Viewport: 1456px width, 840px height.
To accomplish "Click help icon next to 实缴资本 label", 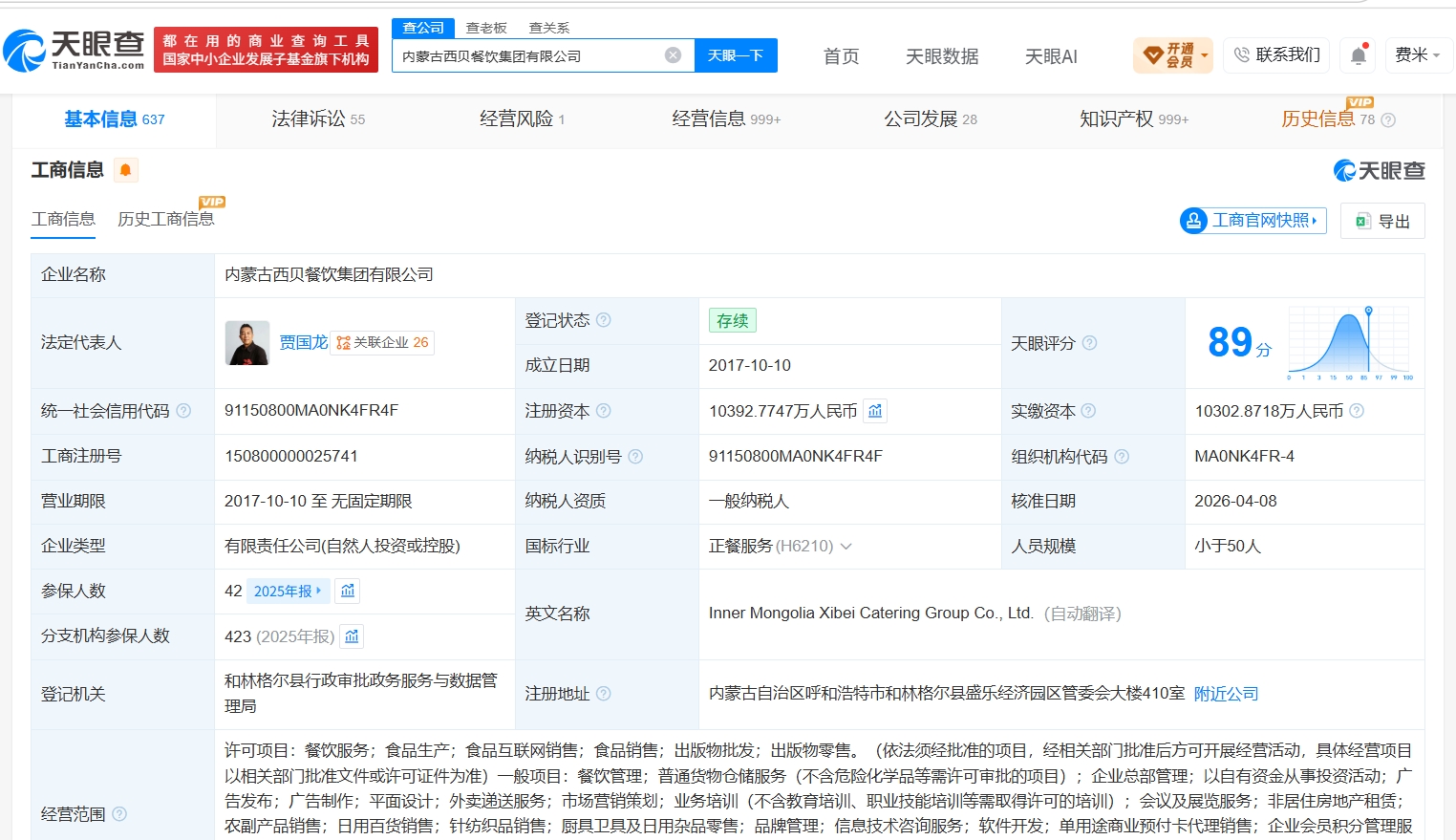I will coord(1088,411).
